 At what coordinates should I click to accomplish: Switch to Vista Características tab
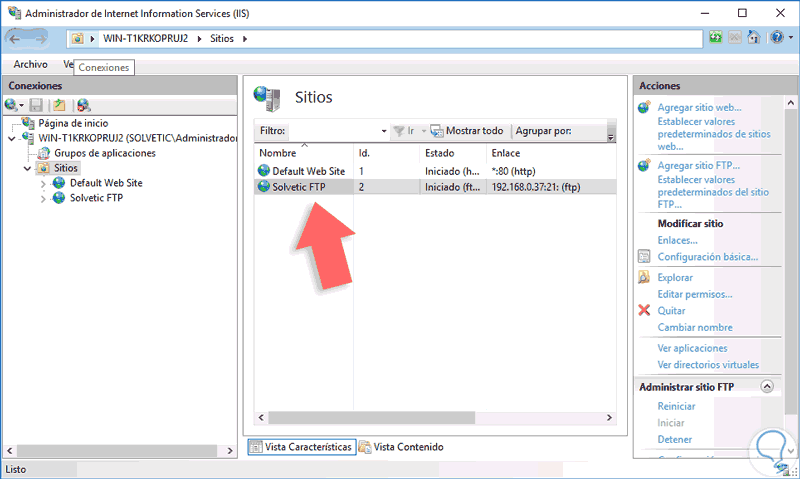click(x=302, y=447)
